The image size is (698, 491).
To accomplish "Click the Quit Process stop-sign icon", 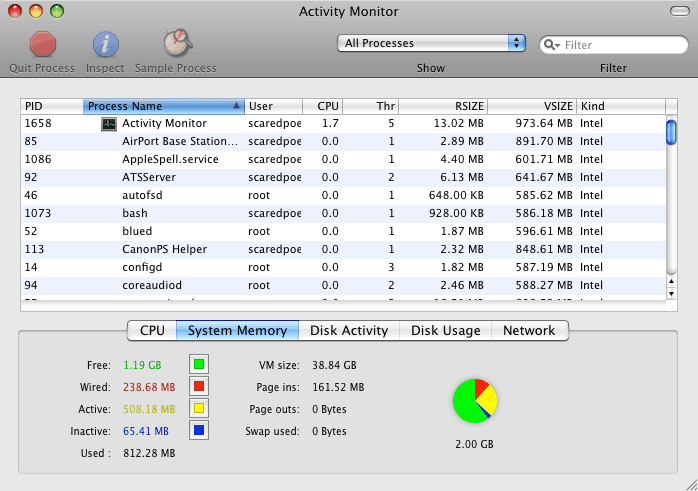I will (43, 44).
